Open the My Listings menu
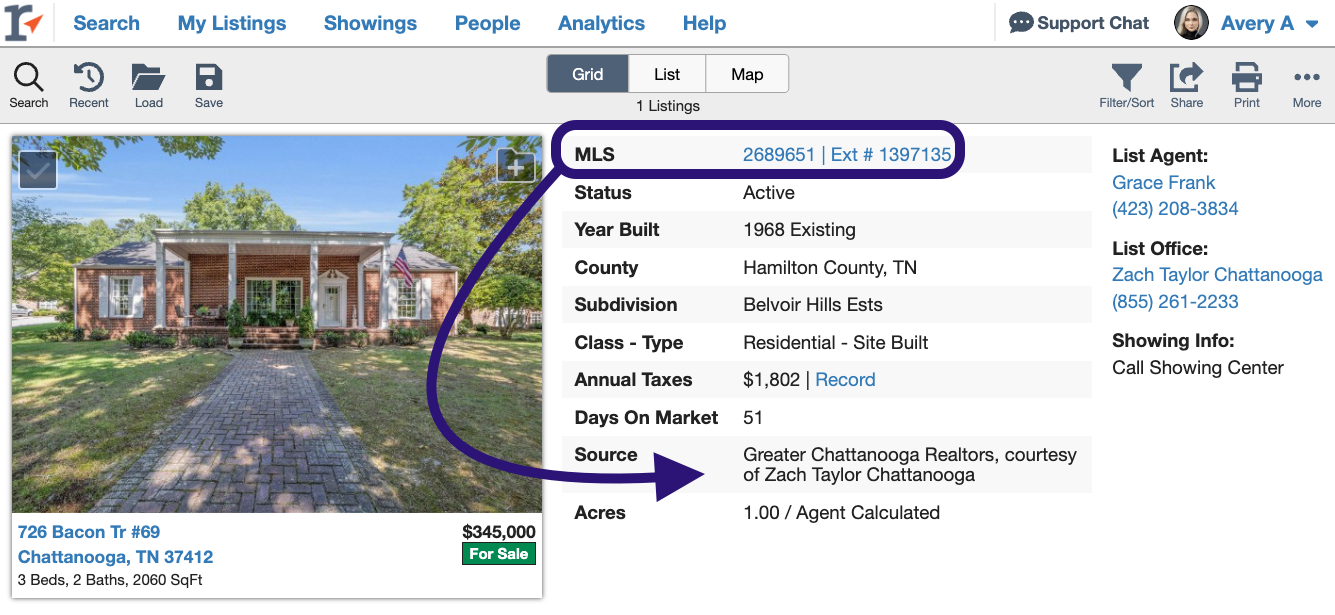The width and height of the screenshot is (1335, 615). [231, 23]
